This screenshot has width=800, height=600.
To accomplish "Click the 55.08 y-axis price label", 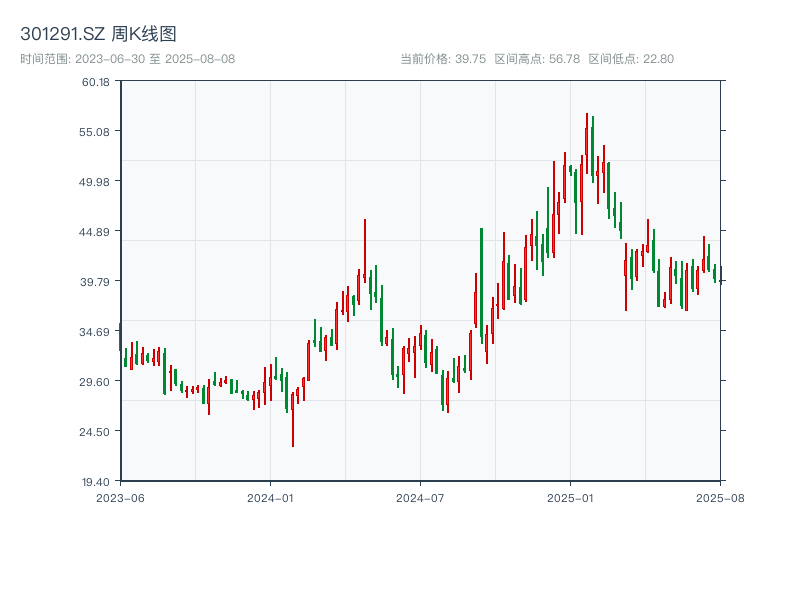I will pos(96,131).
